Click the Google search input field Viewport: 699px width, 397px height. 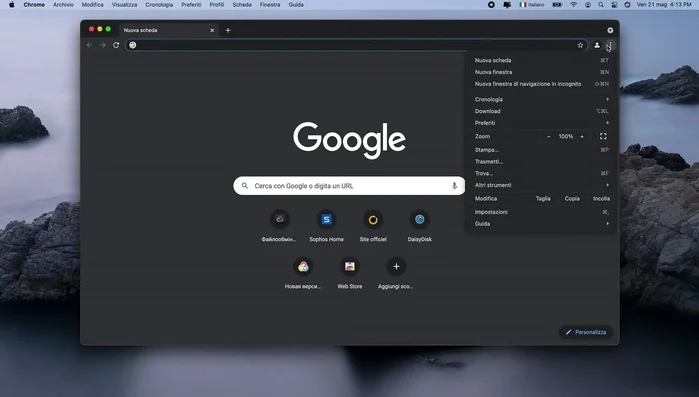(349, 186)
